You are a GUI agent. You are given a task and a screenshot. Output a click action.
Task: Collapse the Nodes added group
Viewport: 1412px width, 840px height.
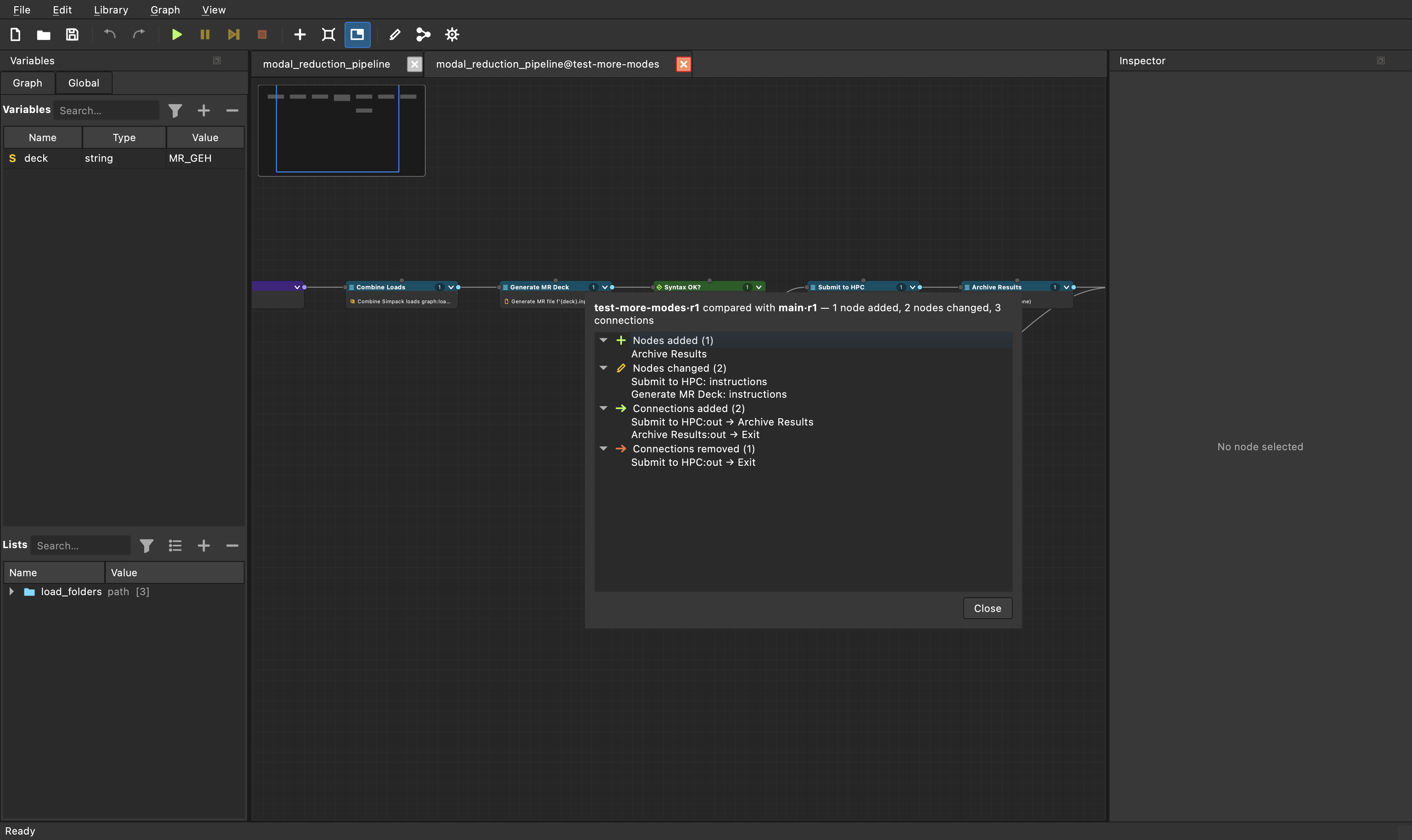pos(603,340)
